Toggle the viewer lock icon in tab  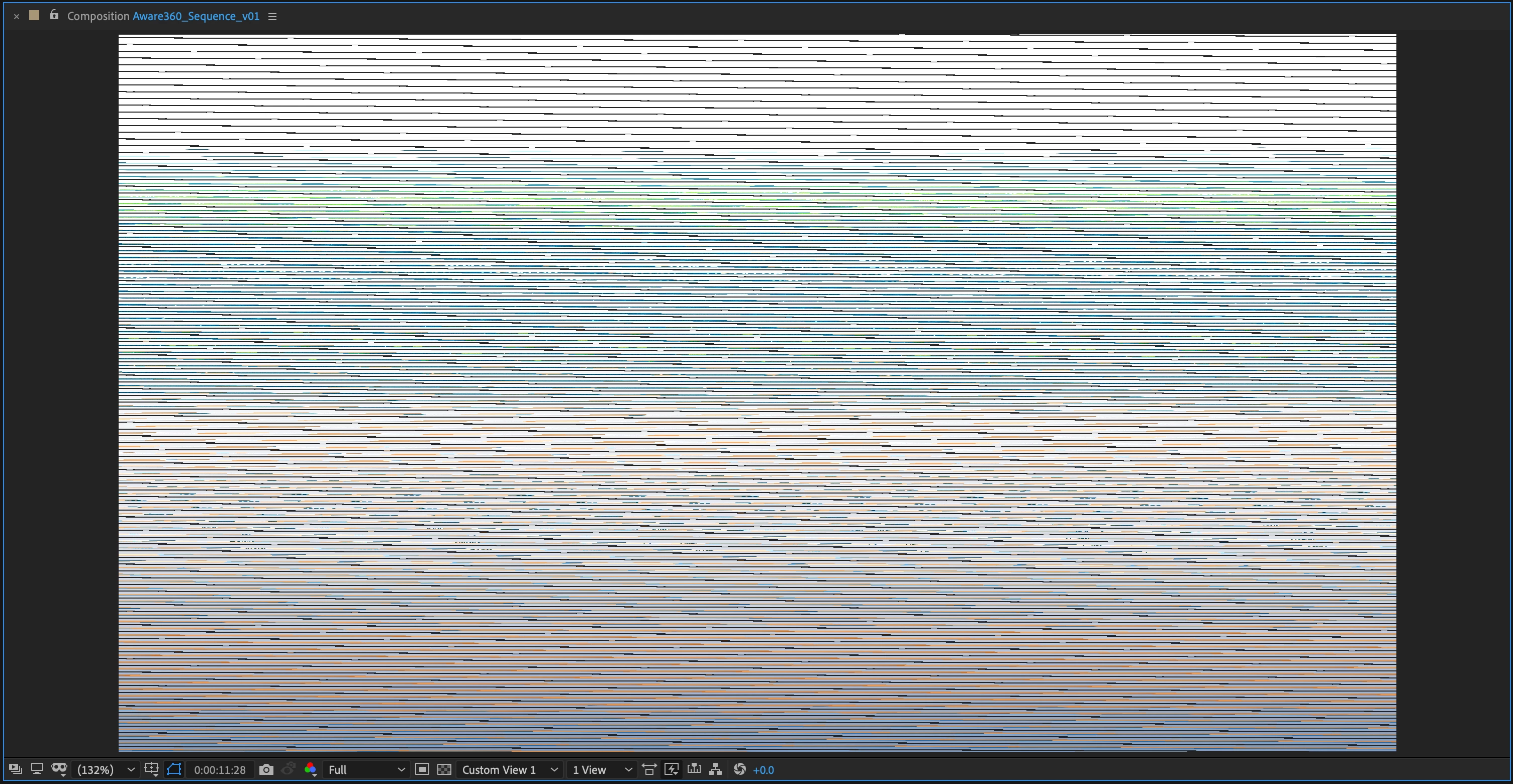[x=54, y=15]
